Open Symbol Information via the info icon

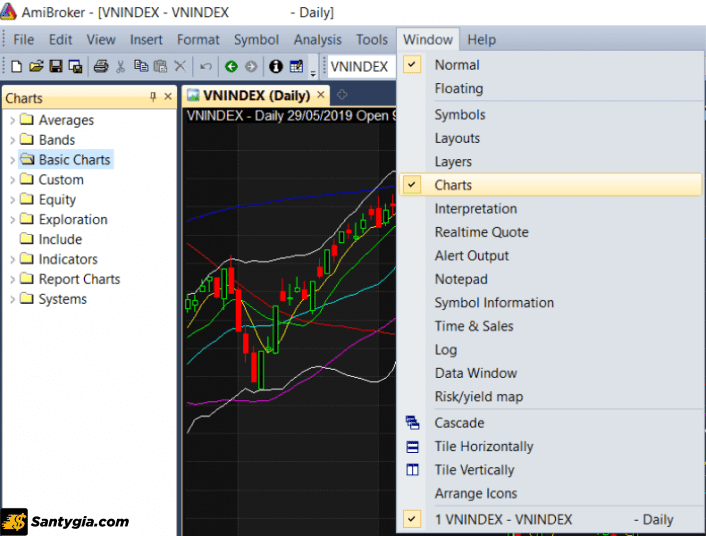[276, 67]
